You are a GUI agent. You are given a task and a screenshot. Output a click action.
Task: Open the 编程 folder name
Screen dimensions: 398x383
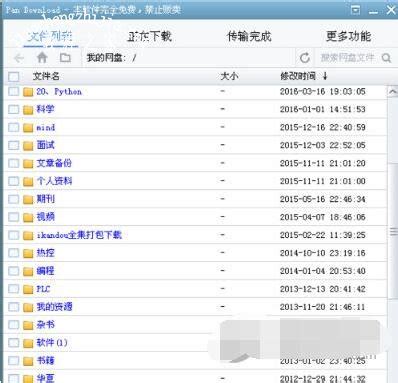[x=45, y=271]
